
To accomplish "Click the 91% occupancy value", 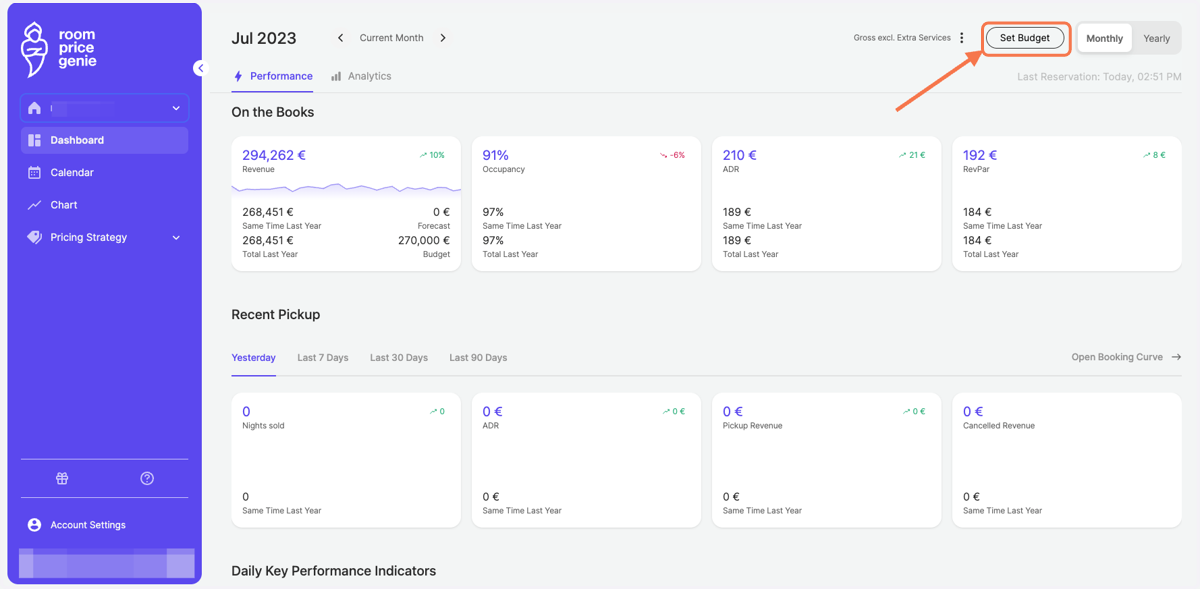I will (495, 155).
